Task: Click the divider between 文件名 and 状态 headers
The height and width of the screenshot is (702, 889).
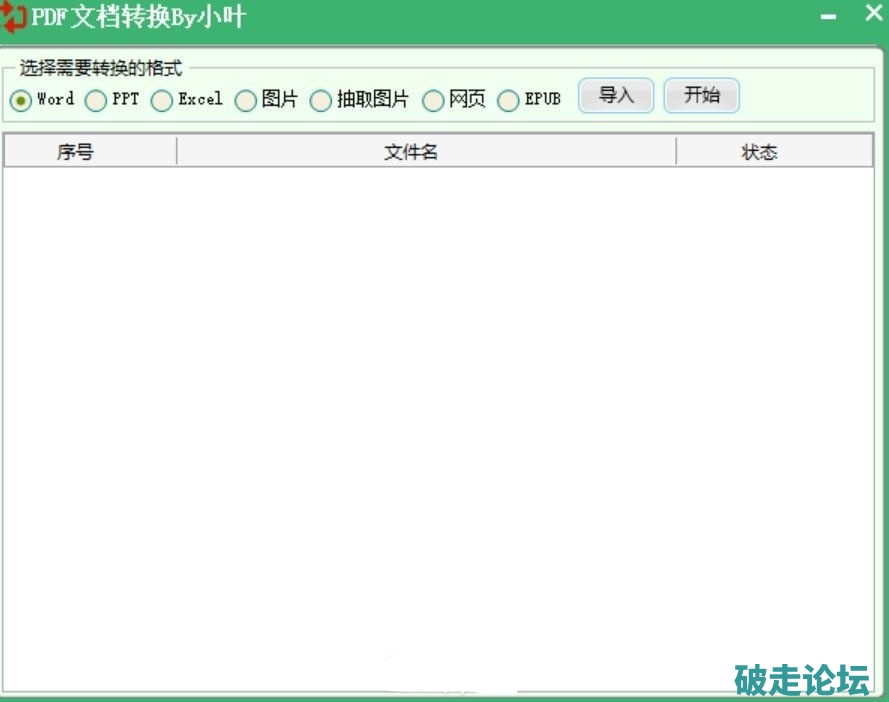Action: (676, 152)
